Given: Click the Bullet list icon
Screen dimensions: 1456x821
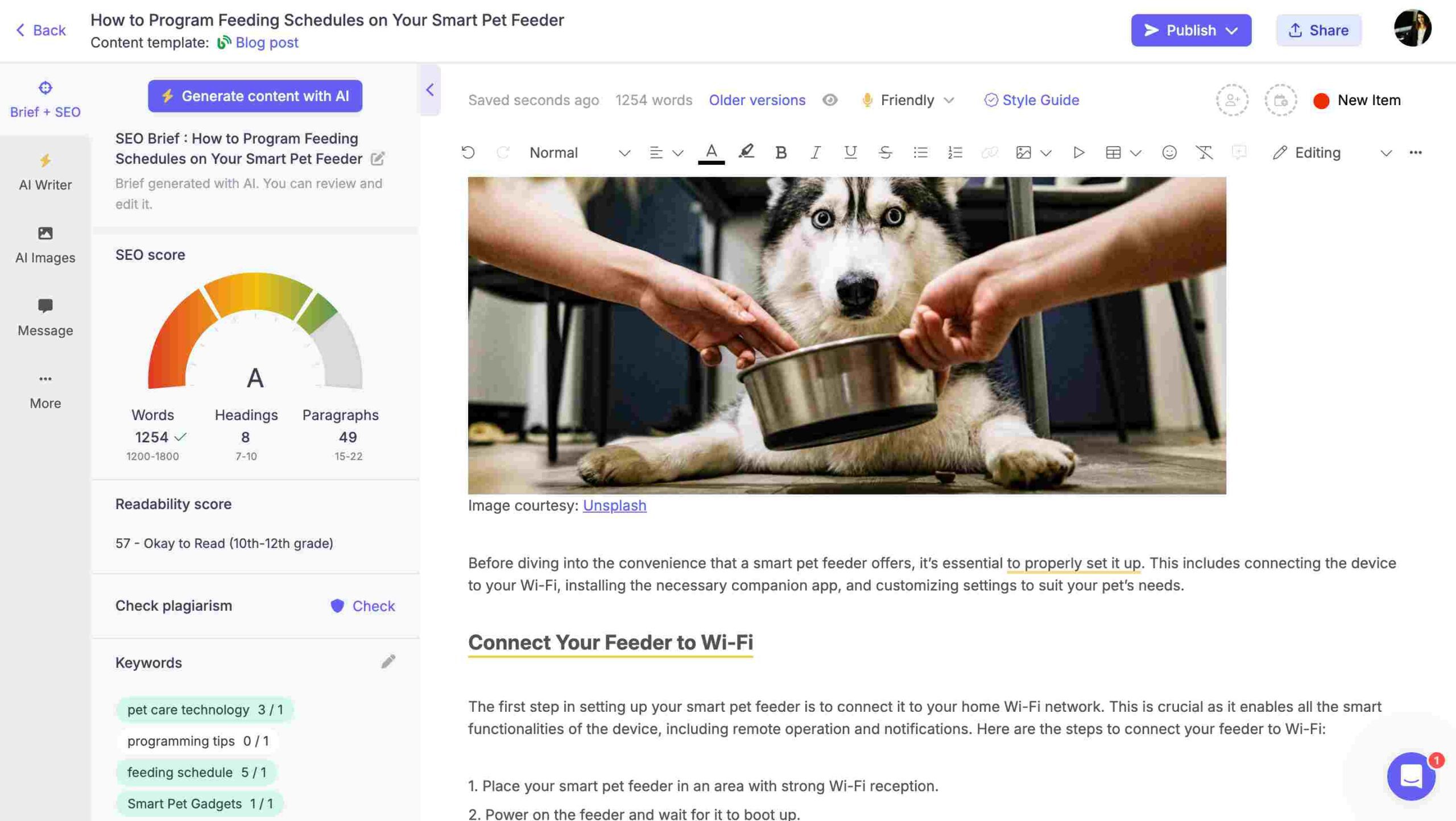Looking at the screenshot, I should pos(920,153).
